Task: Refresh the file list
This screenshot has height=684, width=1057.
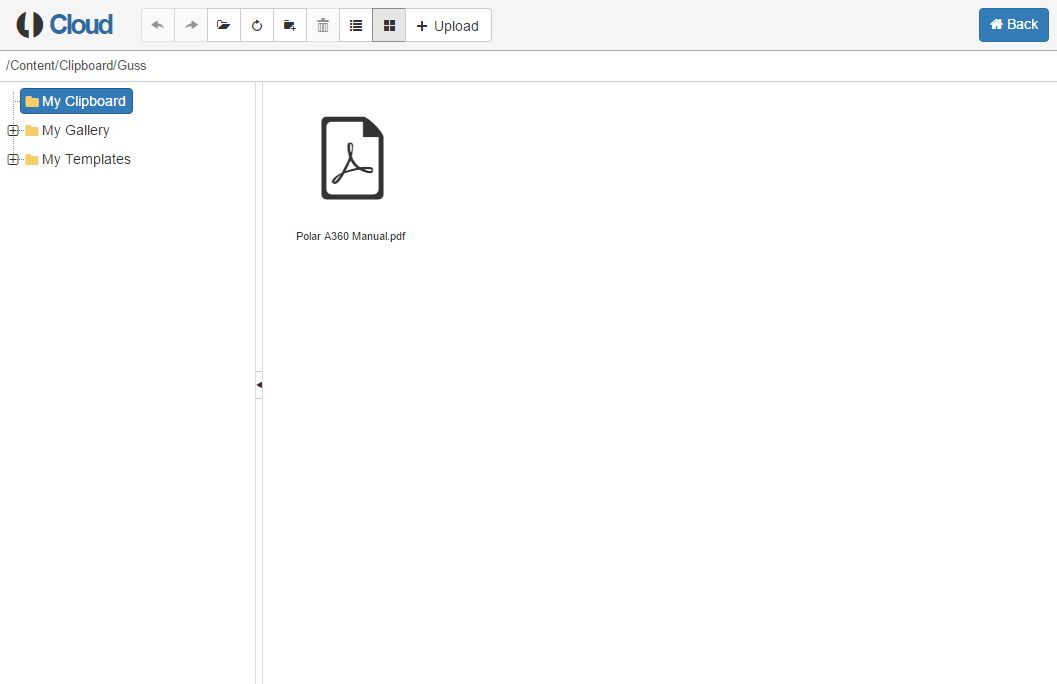Action: 257,26
